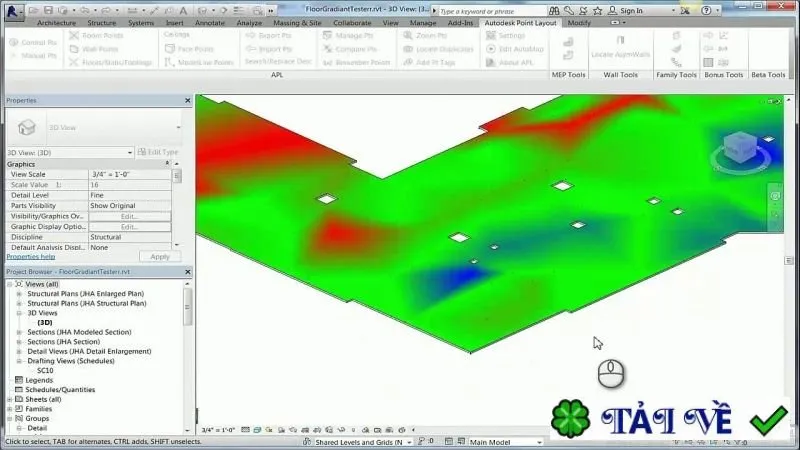Click the Room Points tool icon
800x450 pixels.
(x=74, y=35)
